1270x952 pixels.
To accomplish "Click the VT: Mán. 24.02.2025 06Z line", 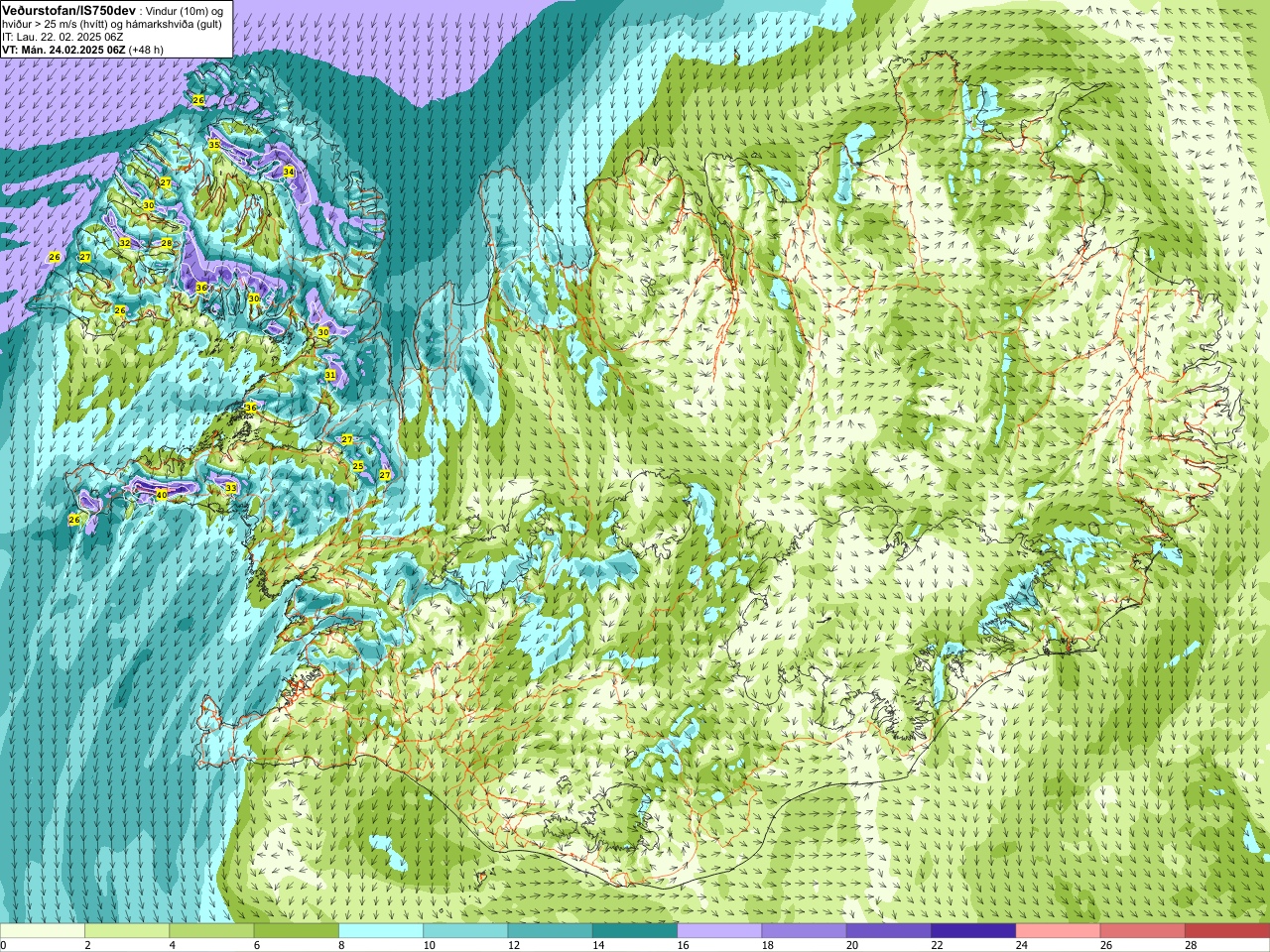I will pyautogui.click(x=63, y=50).
